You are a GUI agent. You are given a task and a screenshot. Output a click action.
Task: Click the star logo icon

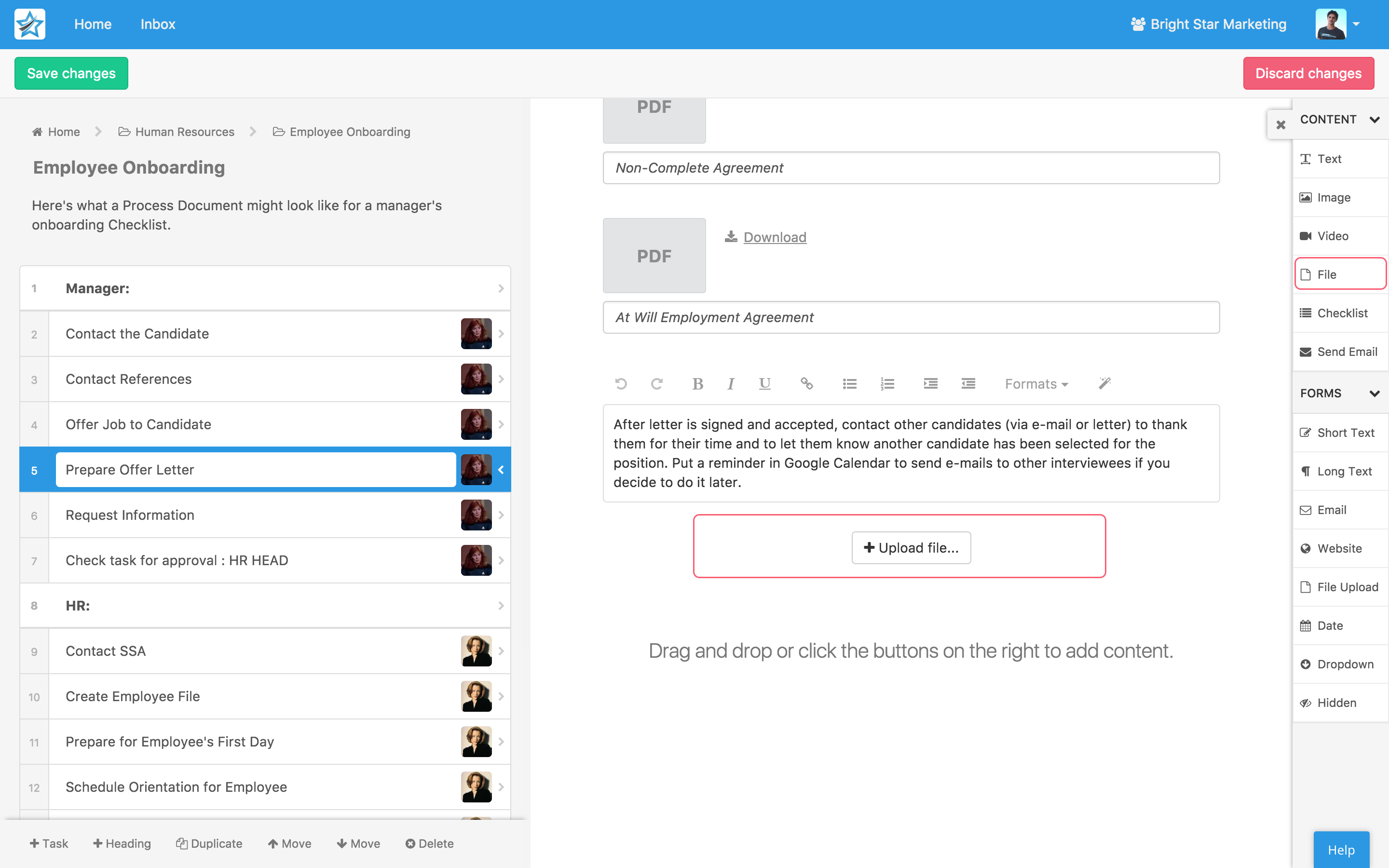pos(30,24)
